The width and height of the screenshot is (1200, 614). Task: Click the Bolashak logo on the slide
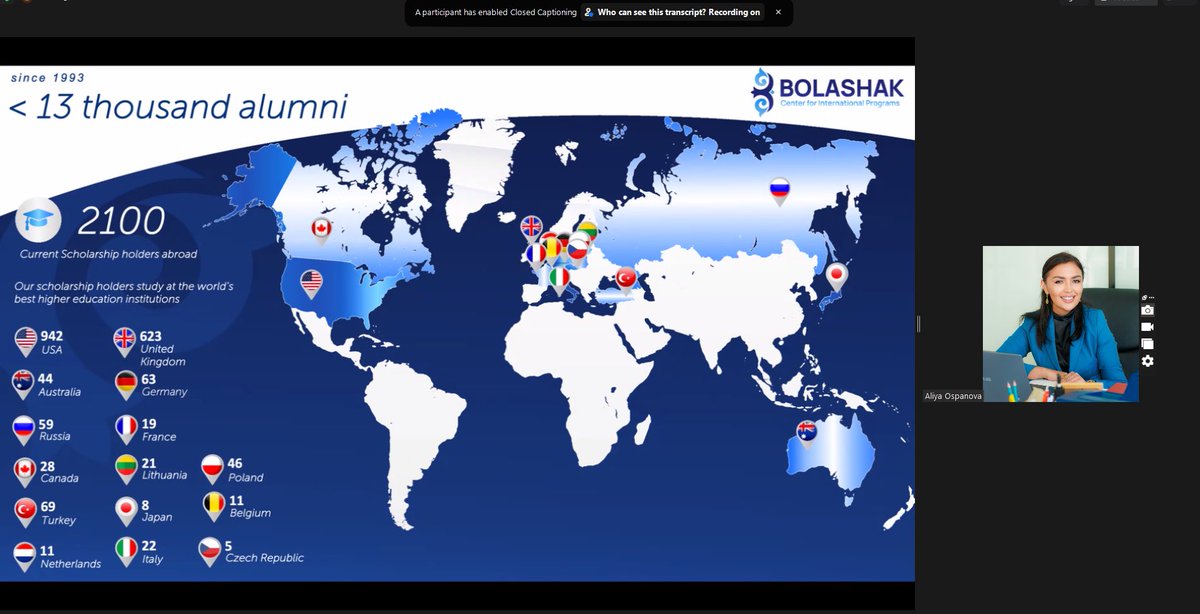pos(827,91)
